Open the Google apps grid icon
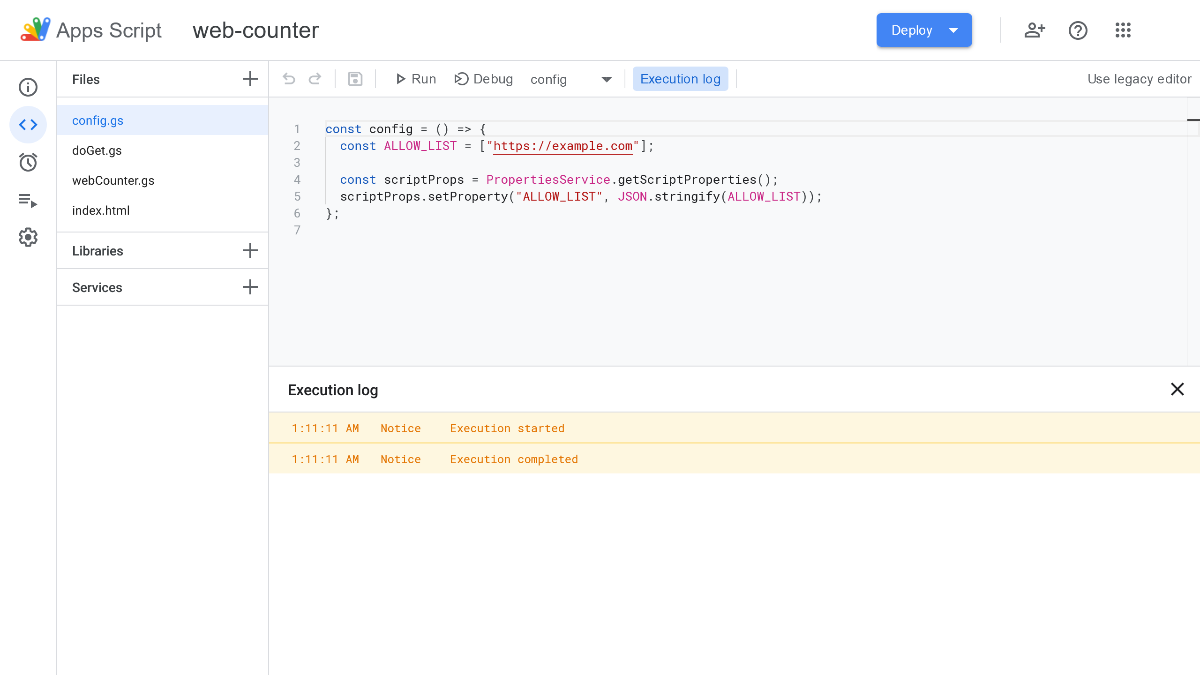The height and width of the screenshot is (675, 1200). click(1123, 30)
